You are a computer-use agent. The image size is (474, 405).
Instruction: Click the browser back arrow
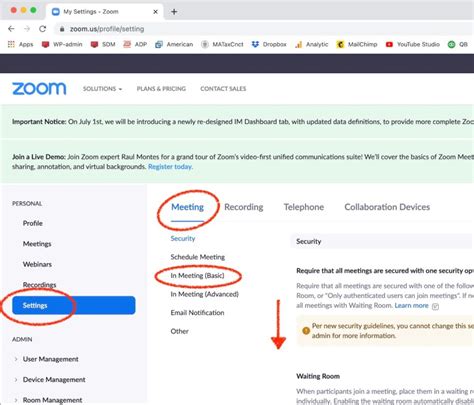11,29
